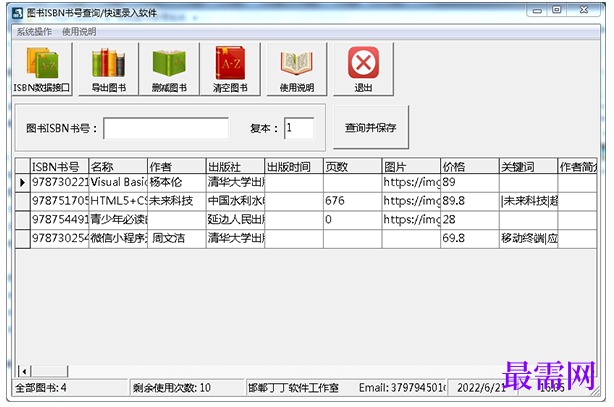Click the 出版社 column header
614x407 pixels.
coord(235,167)
